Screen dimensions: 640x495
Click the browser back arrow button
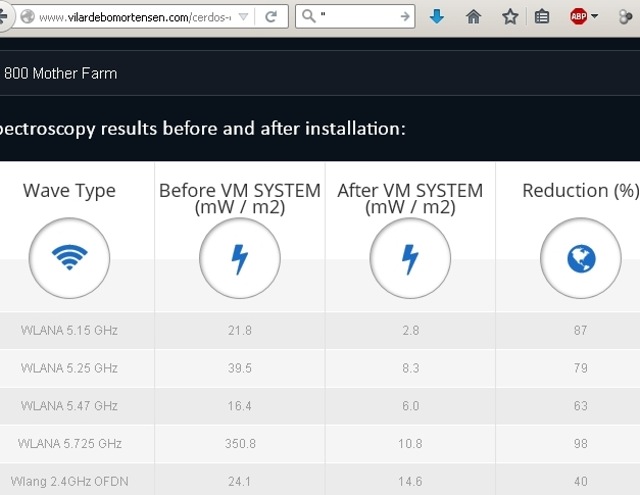click(4, 16)
